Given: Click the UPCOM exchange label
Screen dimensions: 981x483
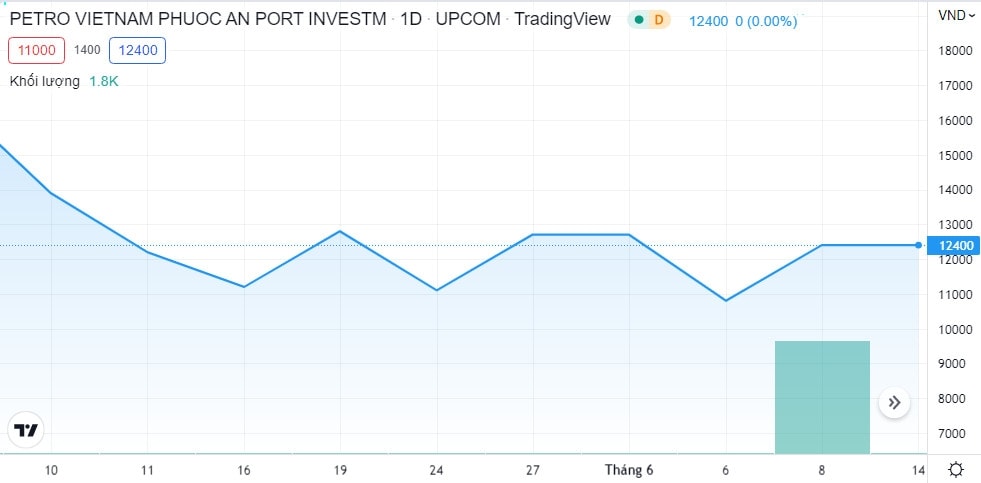Looking at the screenshot, I should [468, 18].
